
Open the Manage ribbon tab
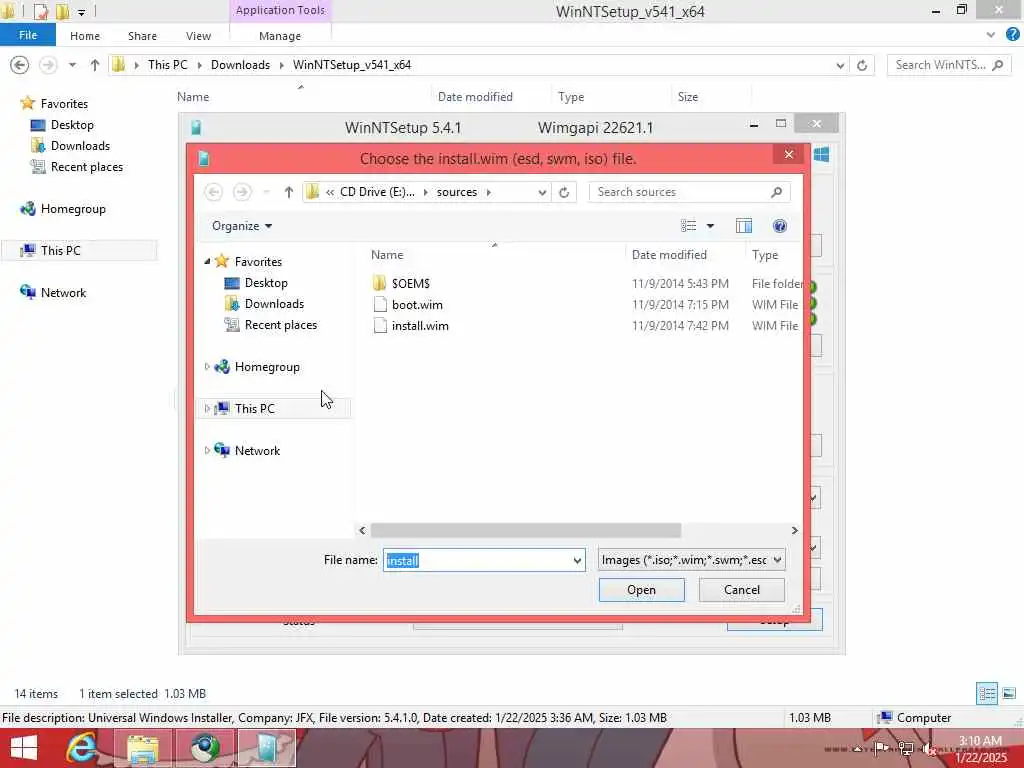[x=280, y=36]
